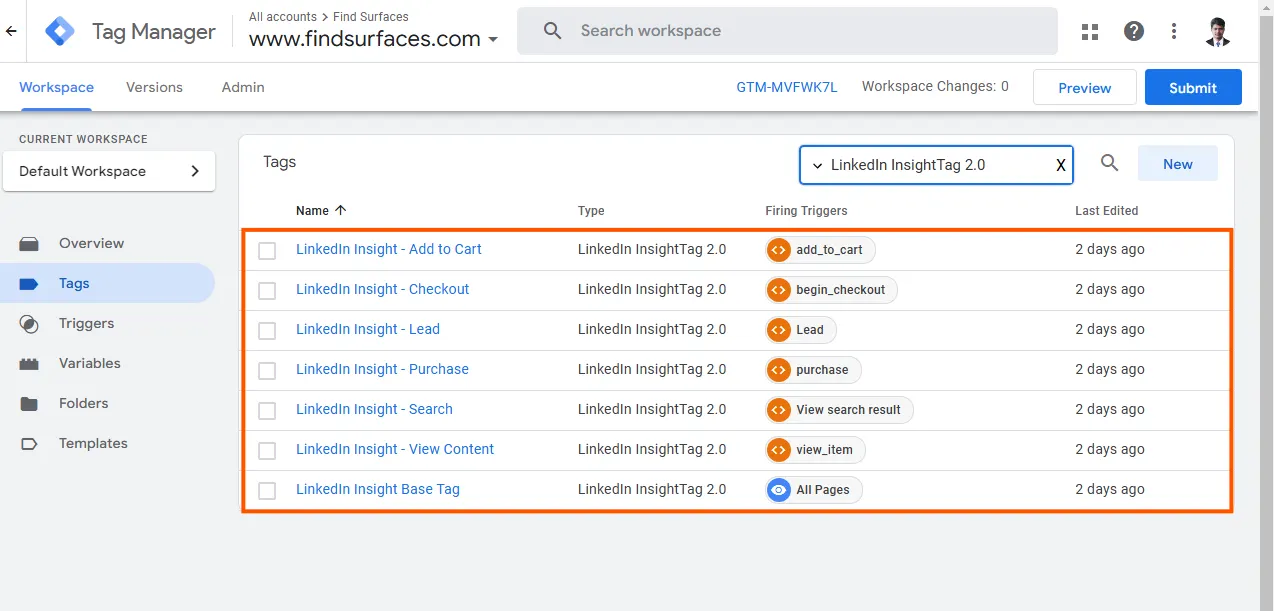Open the www.findsurfaces.com container dropdown
Image resolution: width=1274 pixels, height=611 pixels.
coord(374,39)
